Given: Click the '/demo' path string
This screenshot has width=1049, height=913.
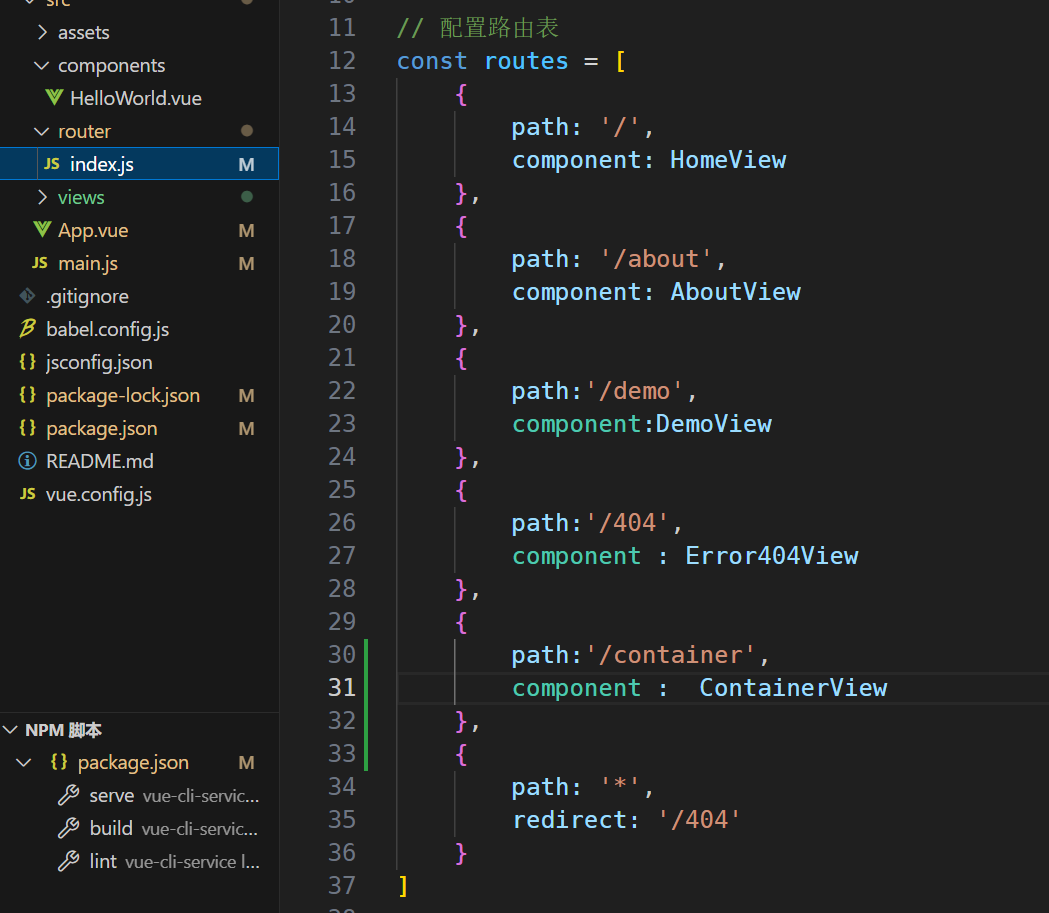Looking at the screenshot, I should tap(634, 391).
